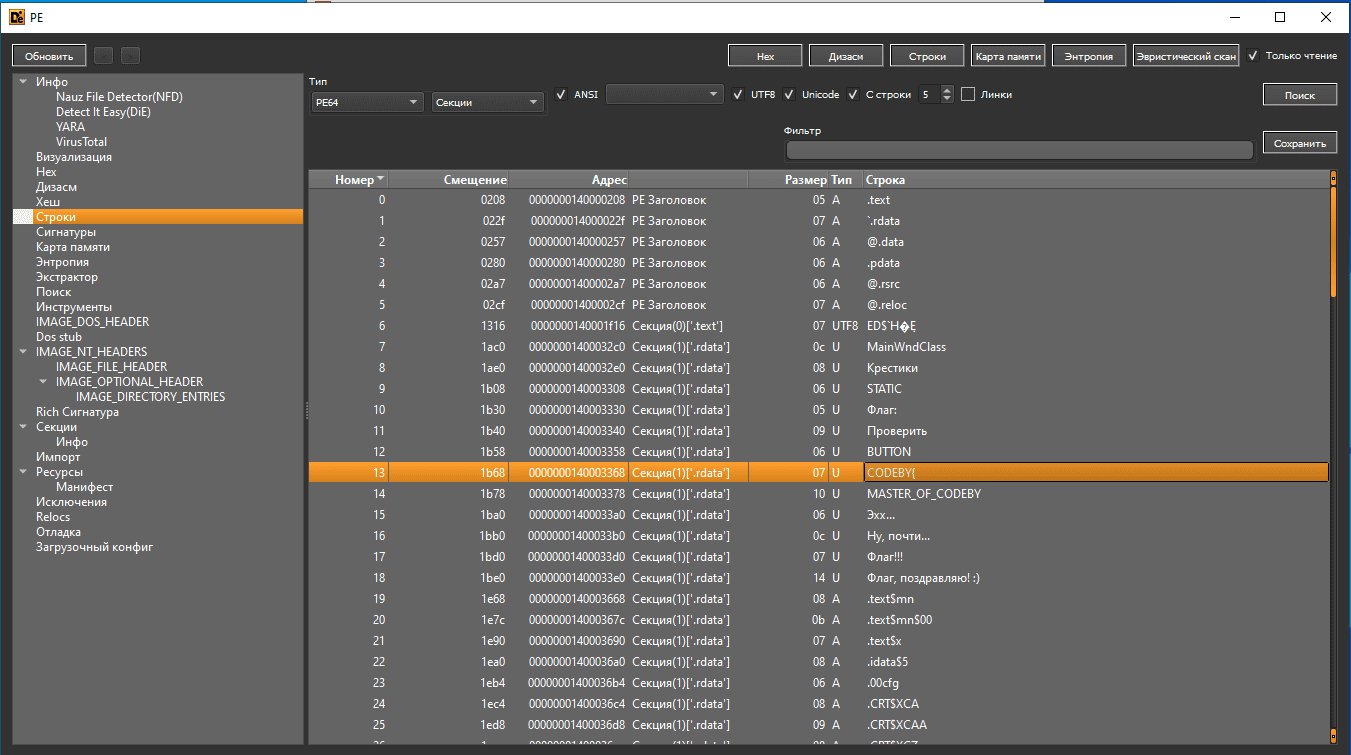Click the forward navigation arrow button

click(131, 56)
